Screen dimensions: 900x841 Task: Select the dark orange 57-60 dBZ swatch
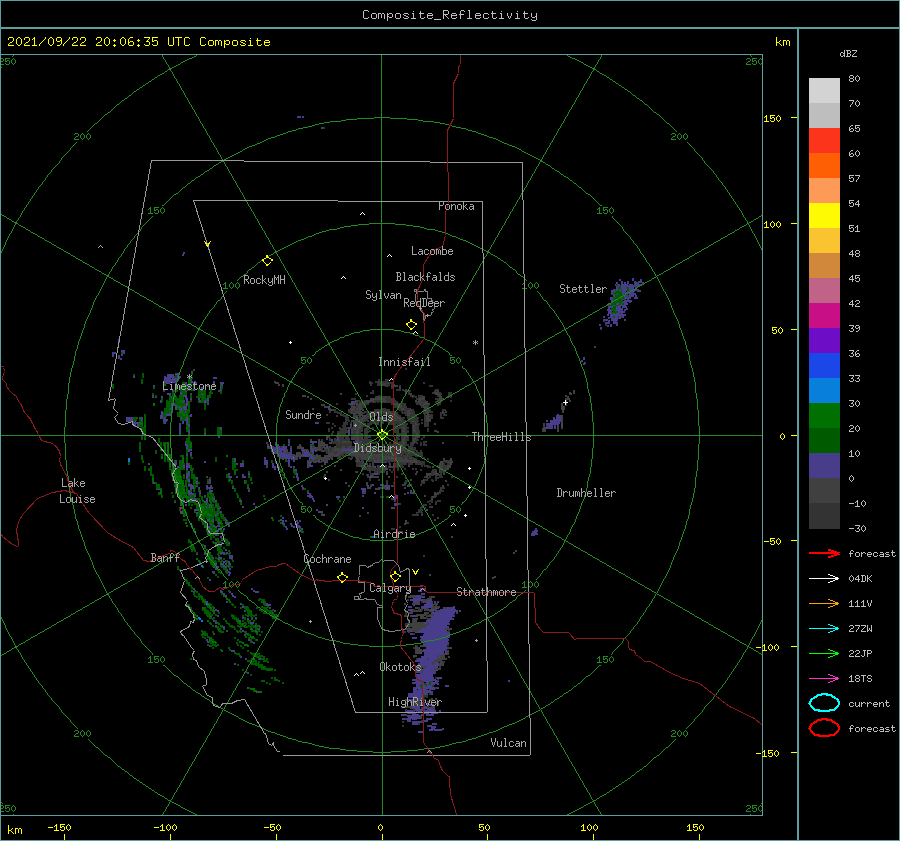(824, 166)
